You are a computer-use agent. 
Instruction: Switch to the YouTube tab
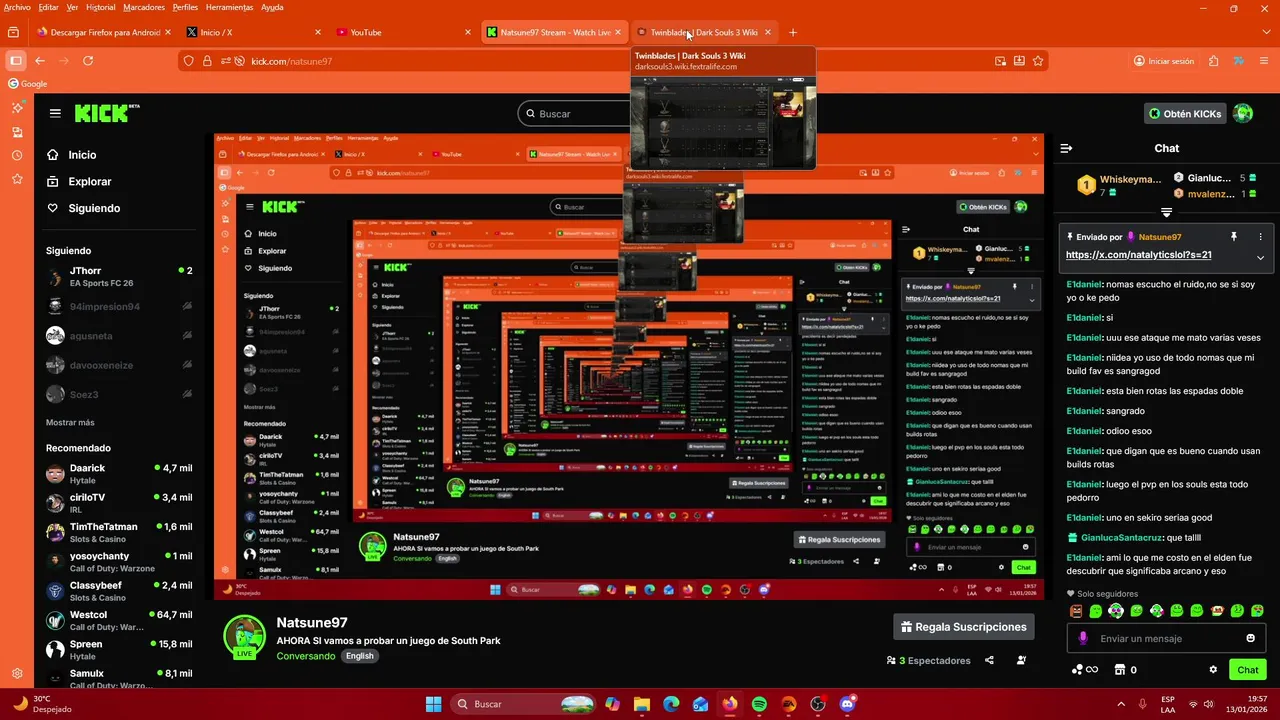(403, 32)
